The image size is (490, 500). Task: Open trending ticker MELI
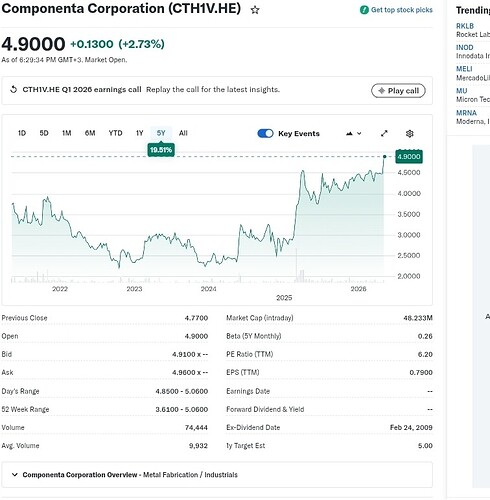point(464,69)
